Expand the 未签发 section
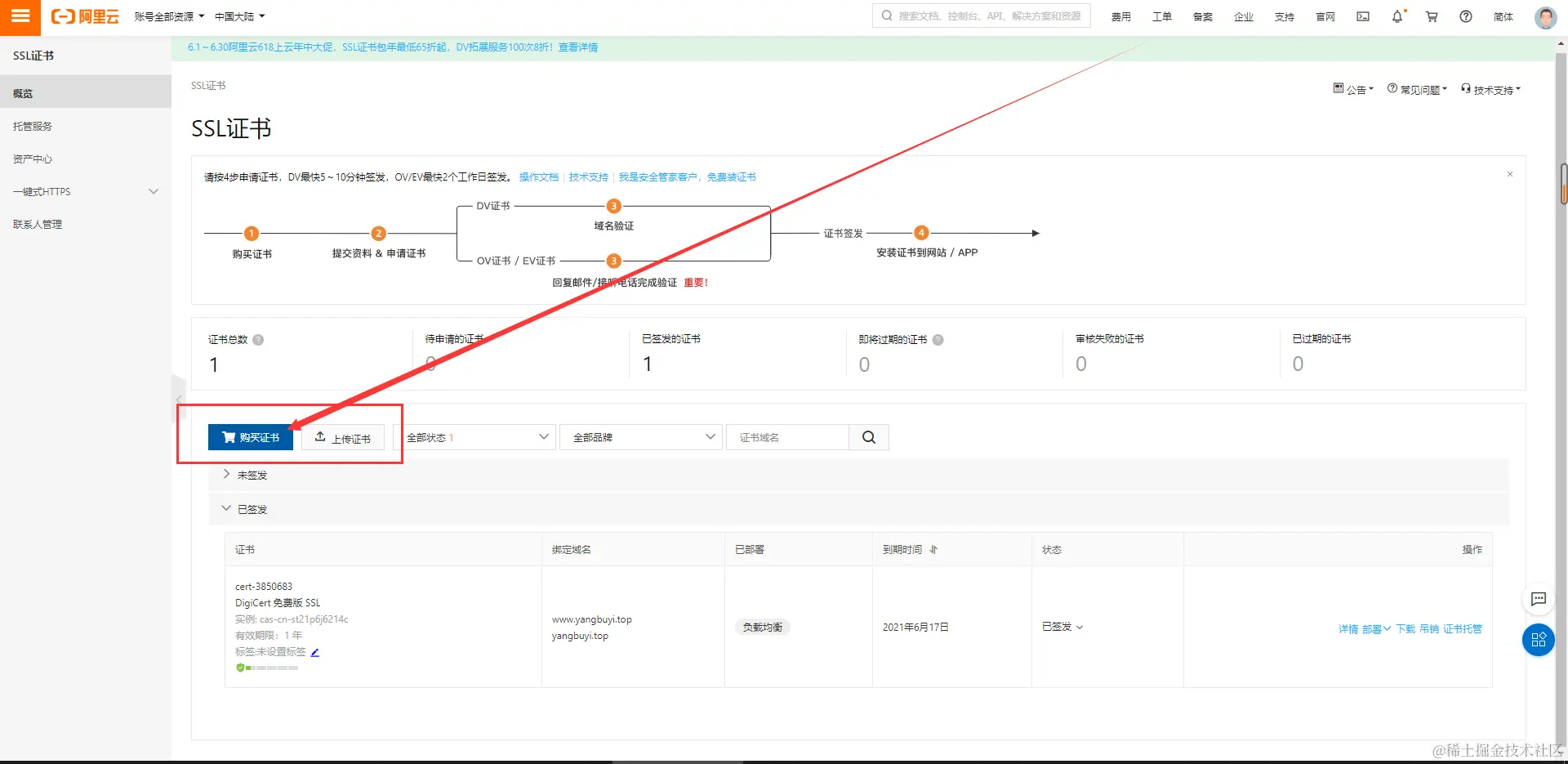1568x764 pixels. (226, 475)
